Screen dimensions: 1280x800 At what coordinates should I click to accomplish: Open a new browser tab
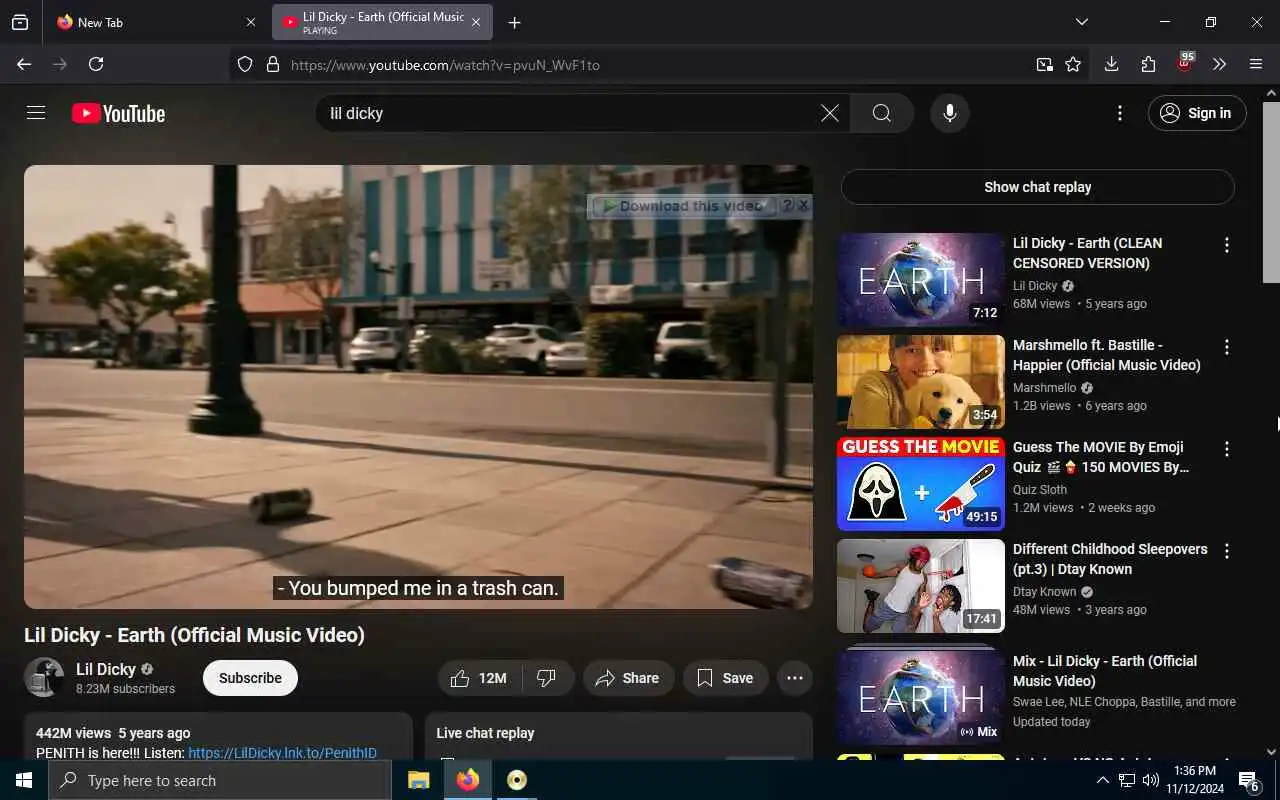514,22
